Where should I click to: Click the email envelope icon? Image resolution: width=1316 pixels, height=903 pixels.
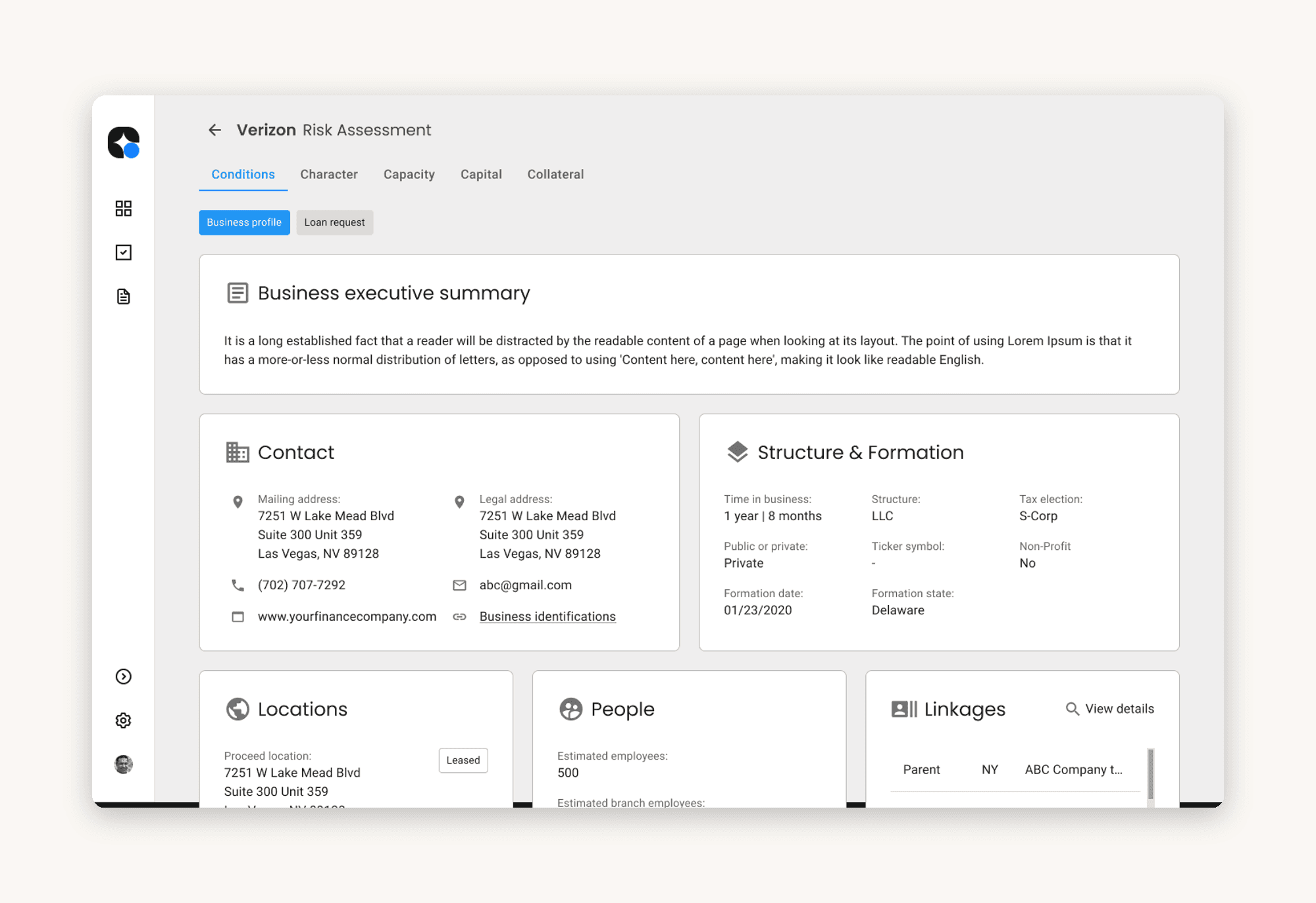click(x=460, y=585)
